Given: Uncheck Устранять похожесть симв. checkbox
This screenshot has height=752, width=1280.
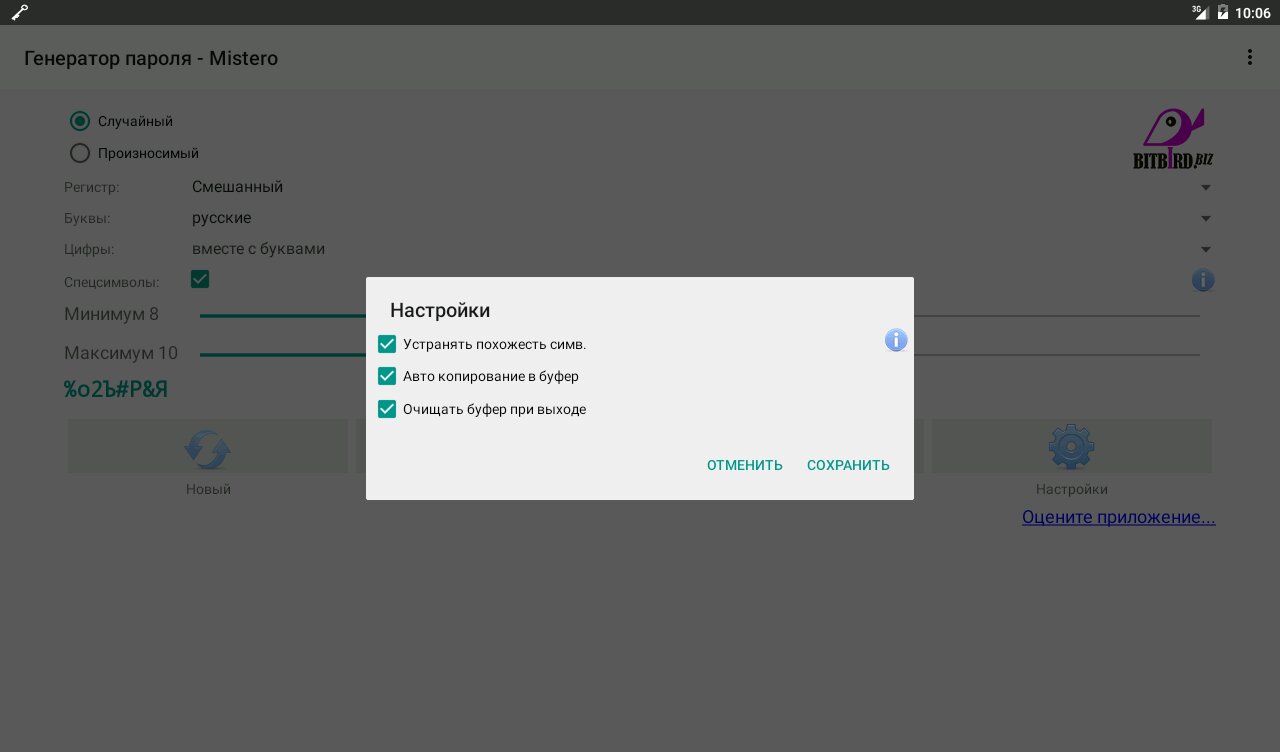Looking at the screenshot, I should pos(387,344).
